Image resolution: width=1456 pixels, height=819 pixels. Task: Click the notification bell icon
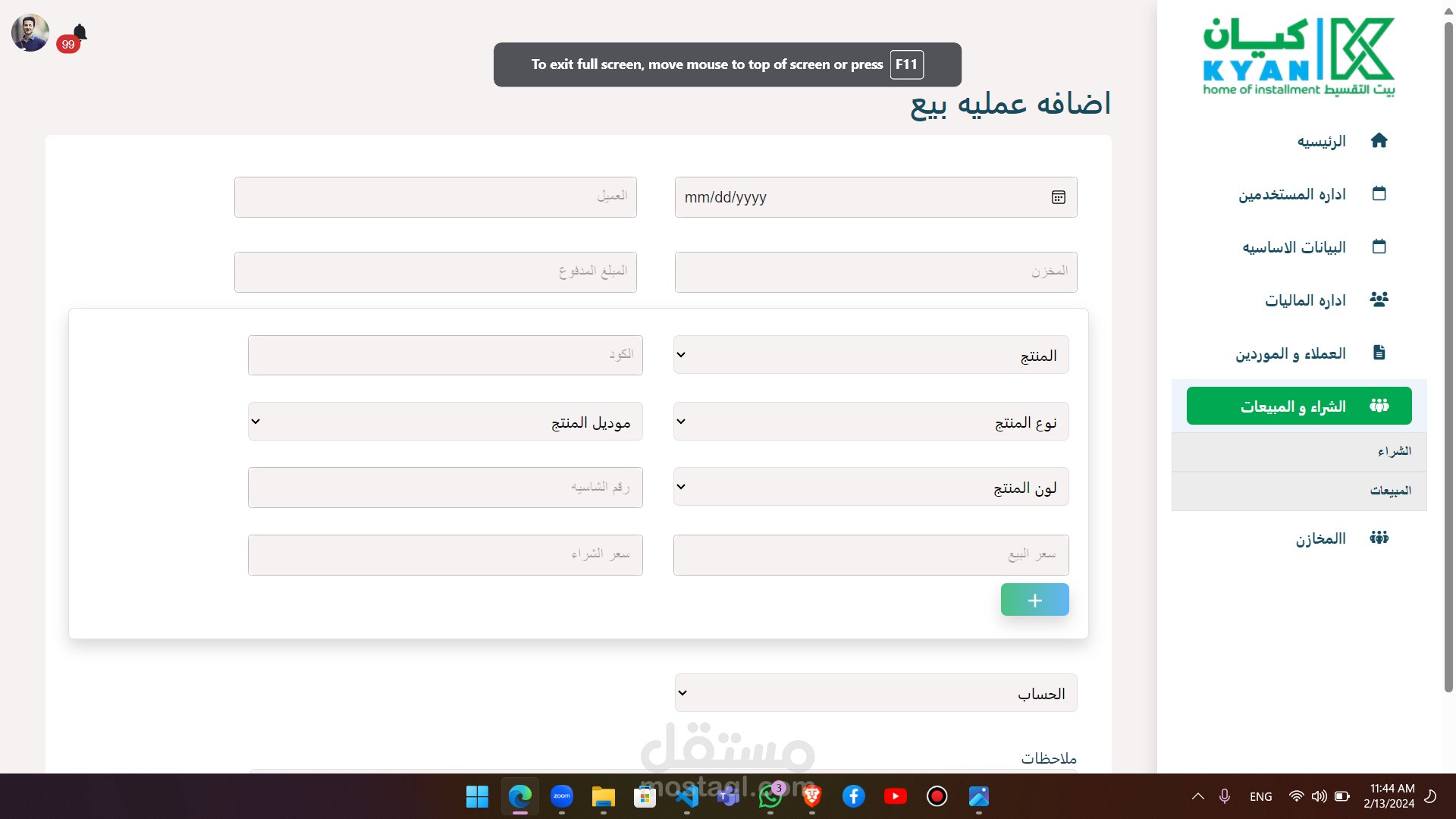click(80, 33)
